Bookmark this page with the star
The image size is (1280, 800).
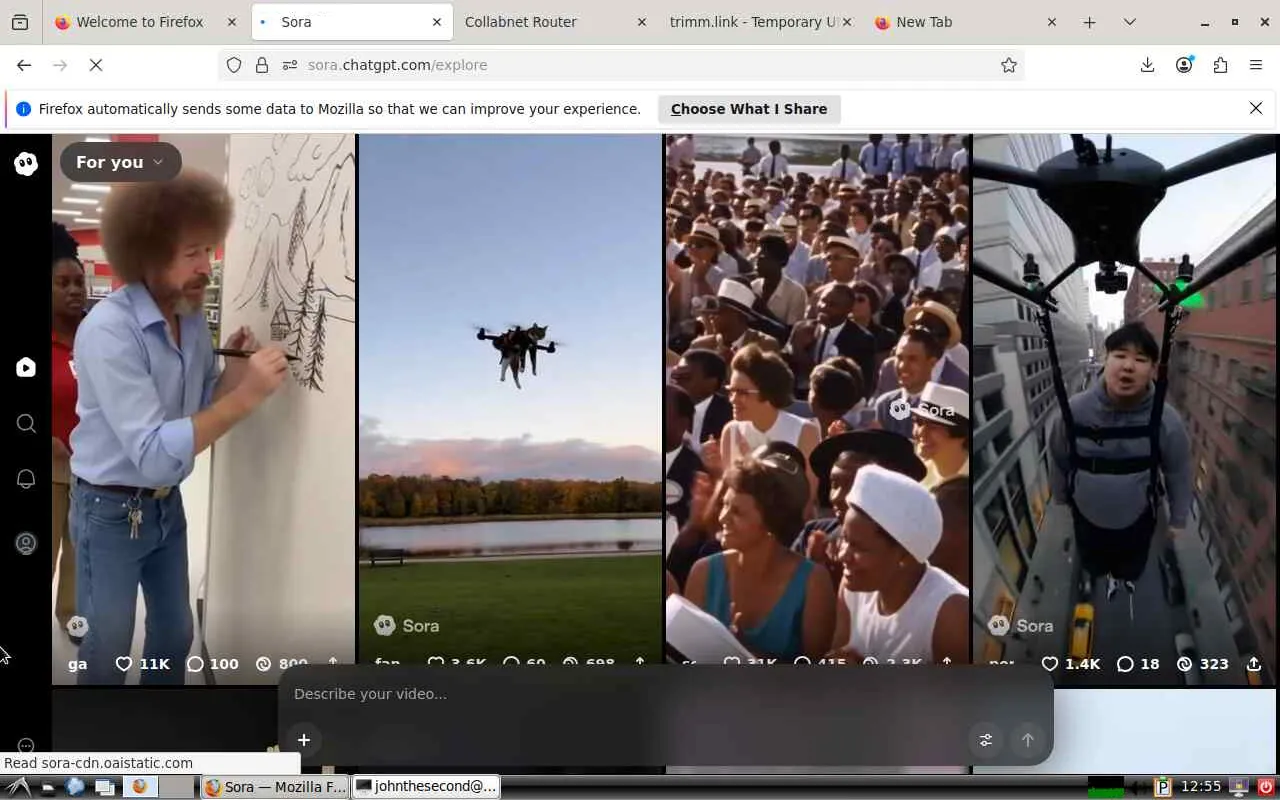tap(1009, 65)
